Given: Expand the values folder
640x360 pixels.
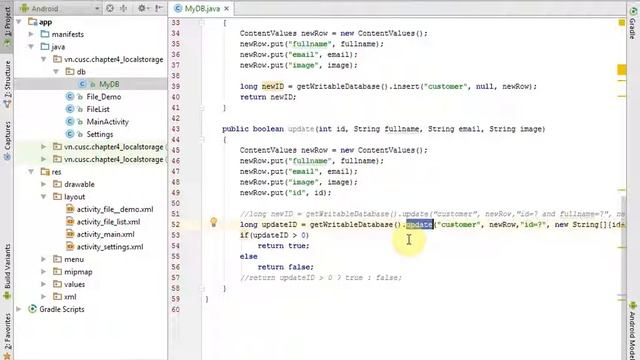Looking at the screenshot, I should (43, 284).
